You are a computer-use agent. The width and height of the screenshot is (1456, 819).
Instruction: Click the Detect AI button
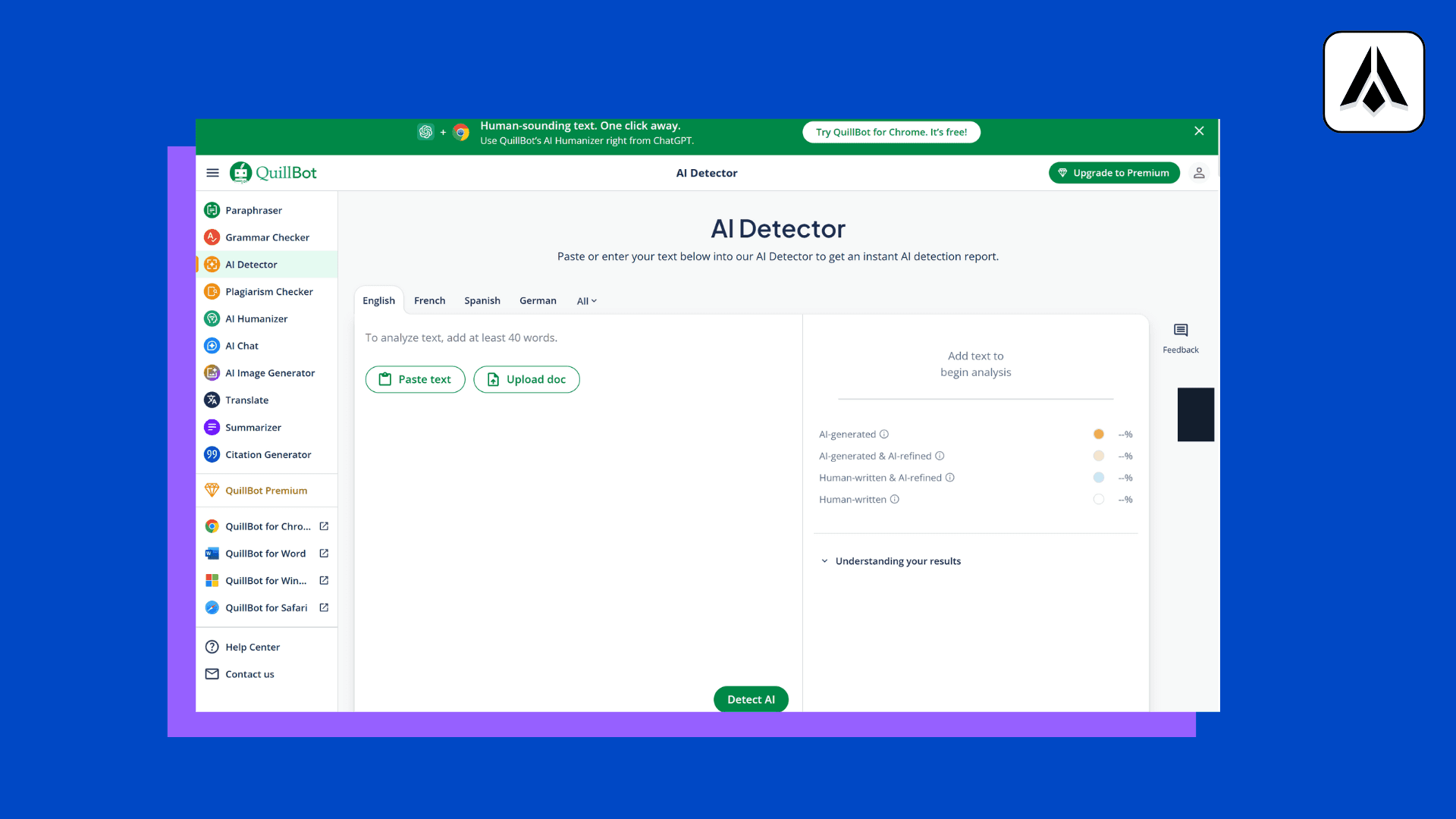[751, 699]
